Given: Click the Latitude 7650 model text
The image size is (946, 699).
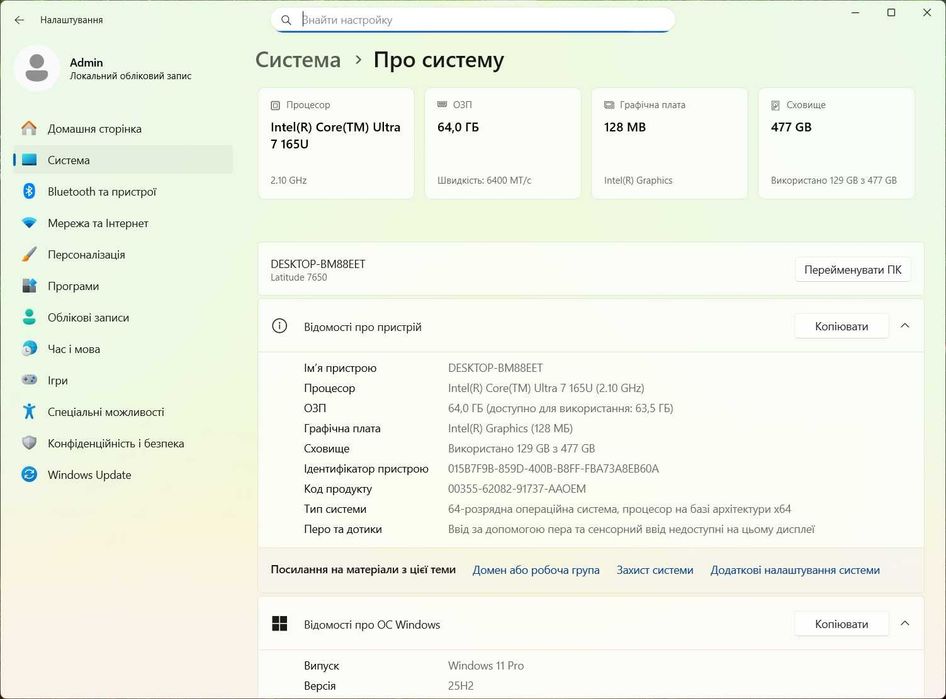Looking at the screenshot, I should 299,277.
